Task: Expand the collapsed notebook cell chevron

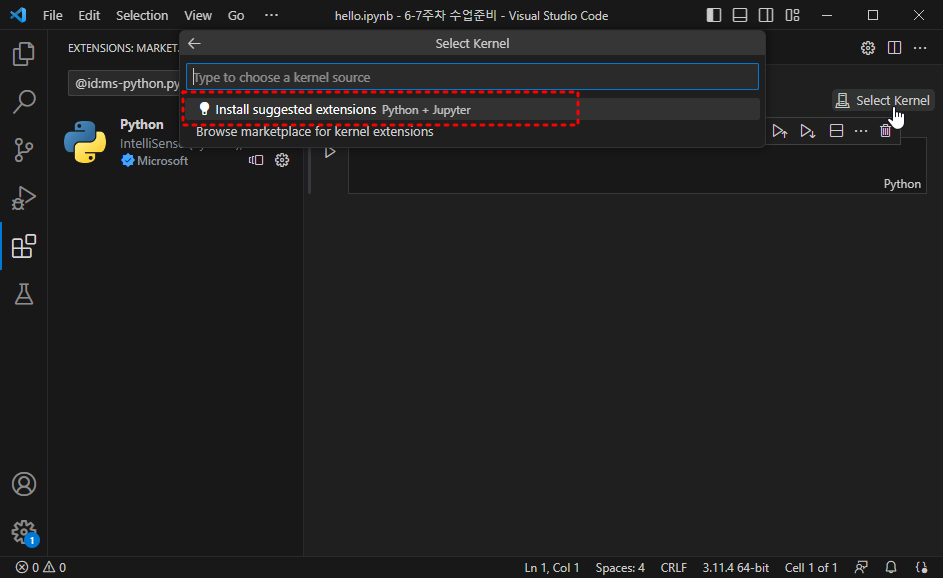Action: click(x=330, y=151)
